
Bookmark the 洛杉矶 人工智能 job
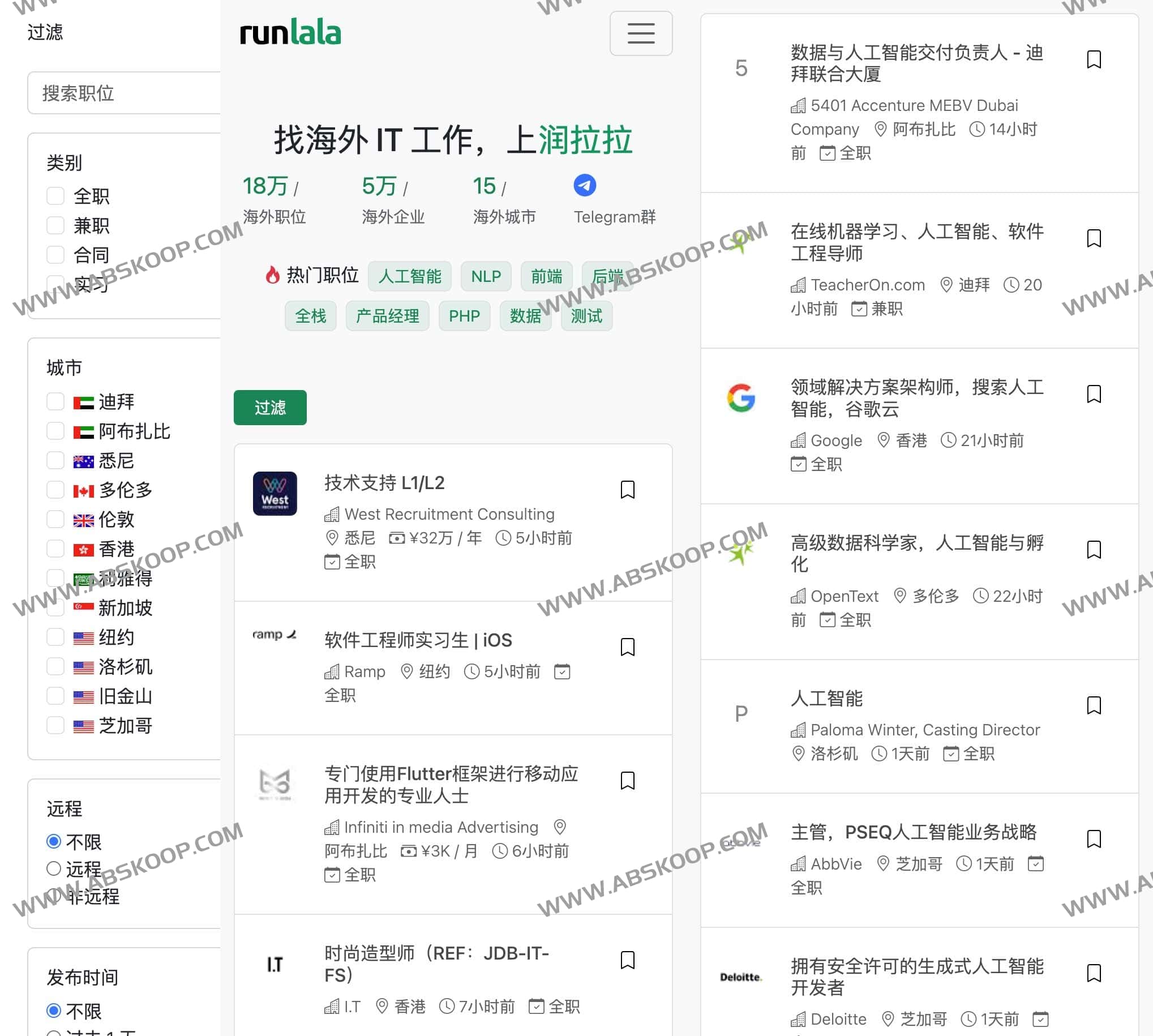click(1093, 705)
